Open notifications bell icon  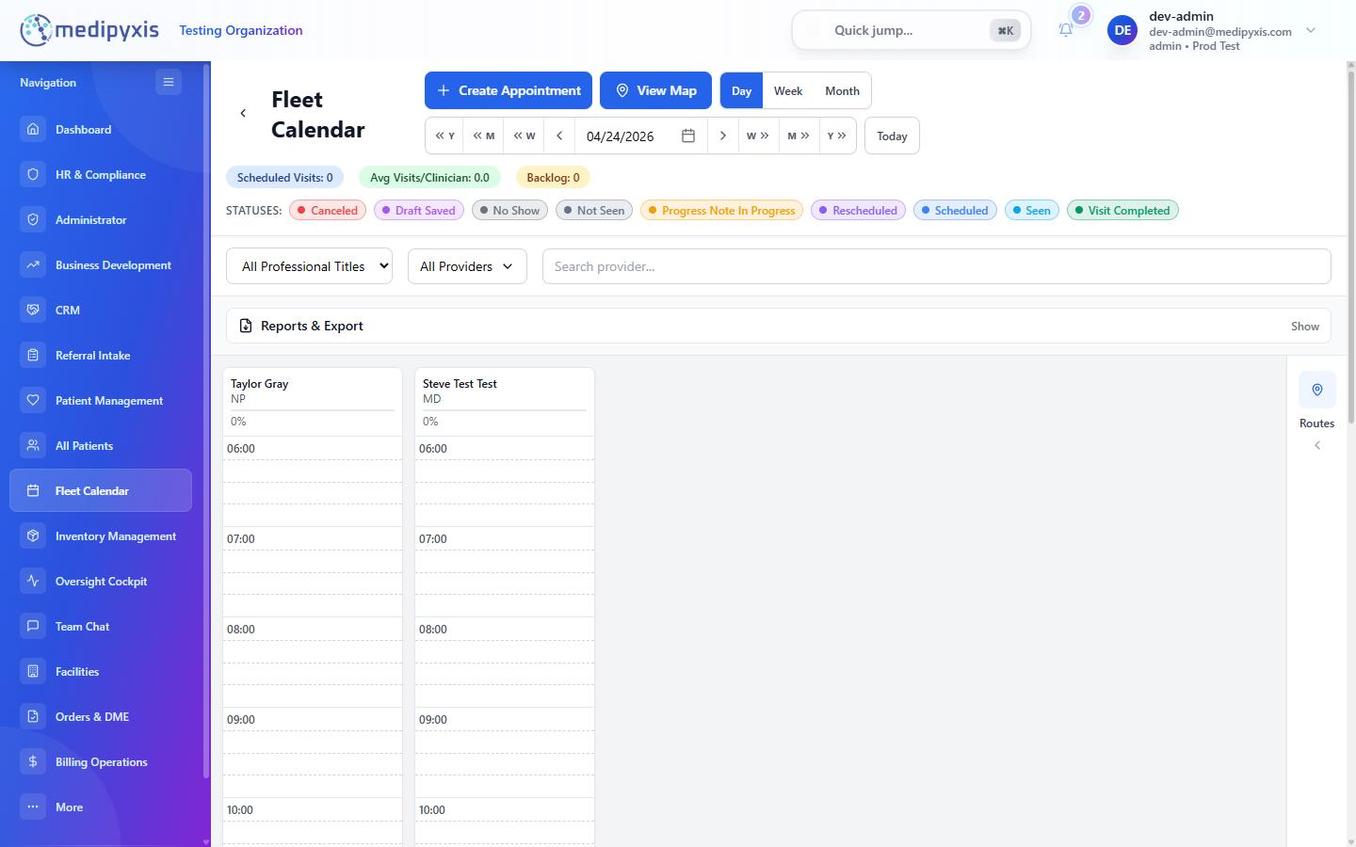pyautogui.click(x=1066, y=30)
